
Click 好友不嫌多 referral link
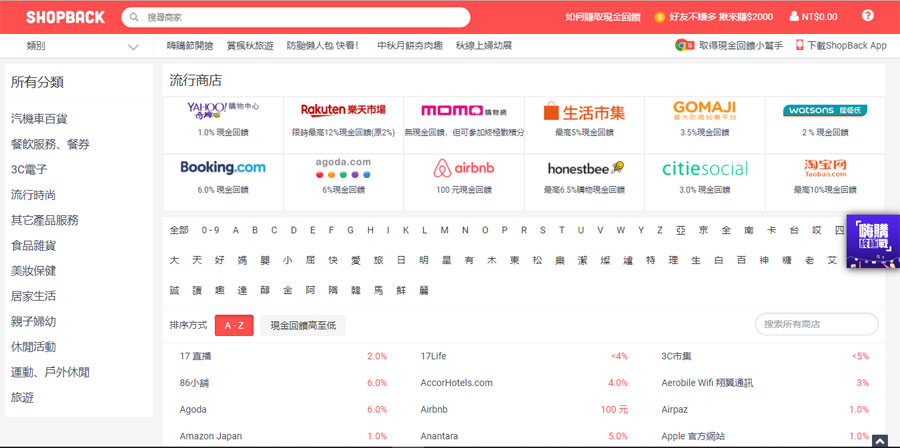pyautogui.click(x=721, y=17)
